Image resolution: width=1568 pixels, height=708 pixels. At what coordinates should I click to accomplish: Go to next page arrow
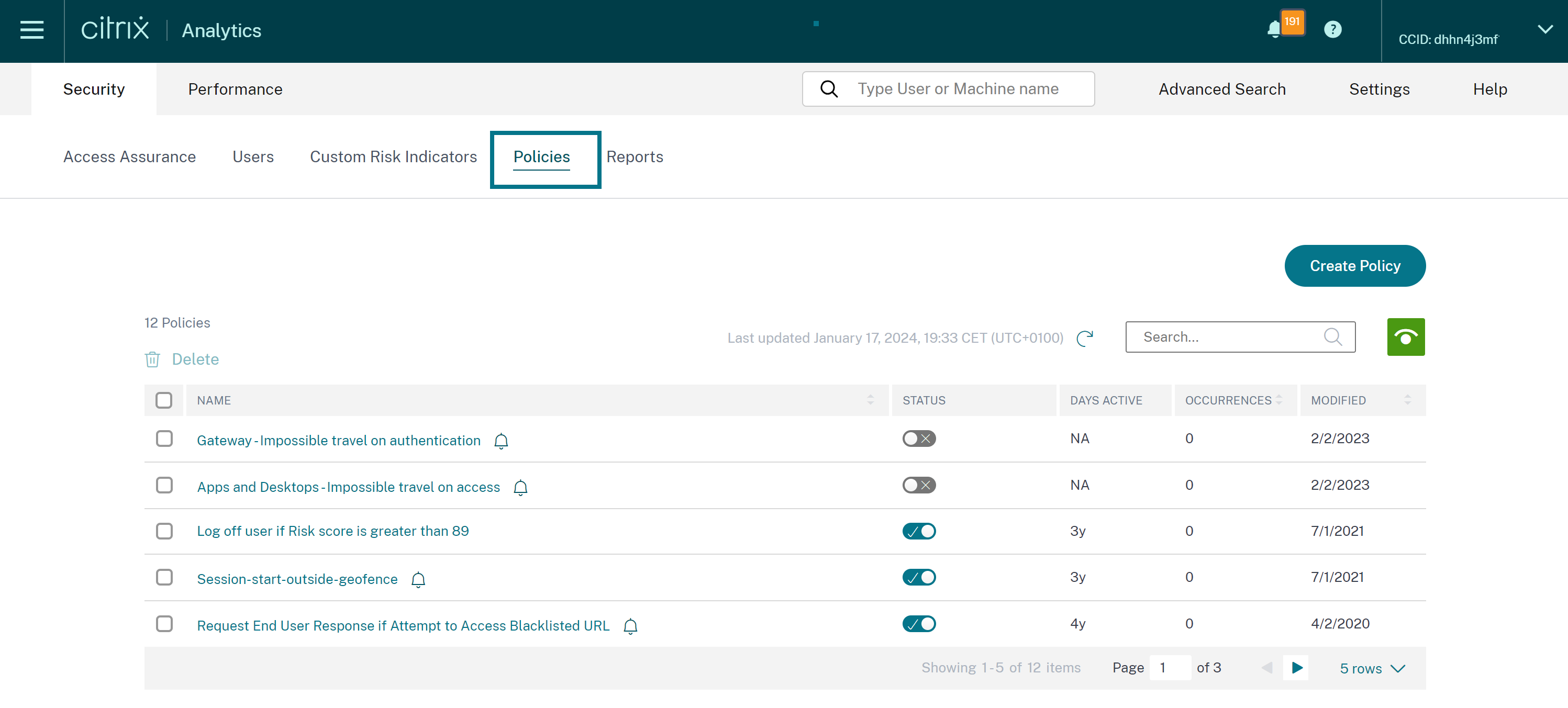click(x=1296, y=668)
